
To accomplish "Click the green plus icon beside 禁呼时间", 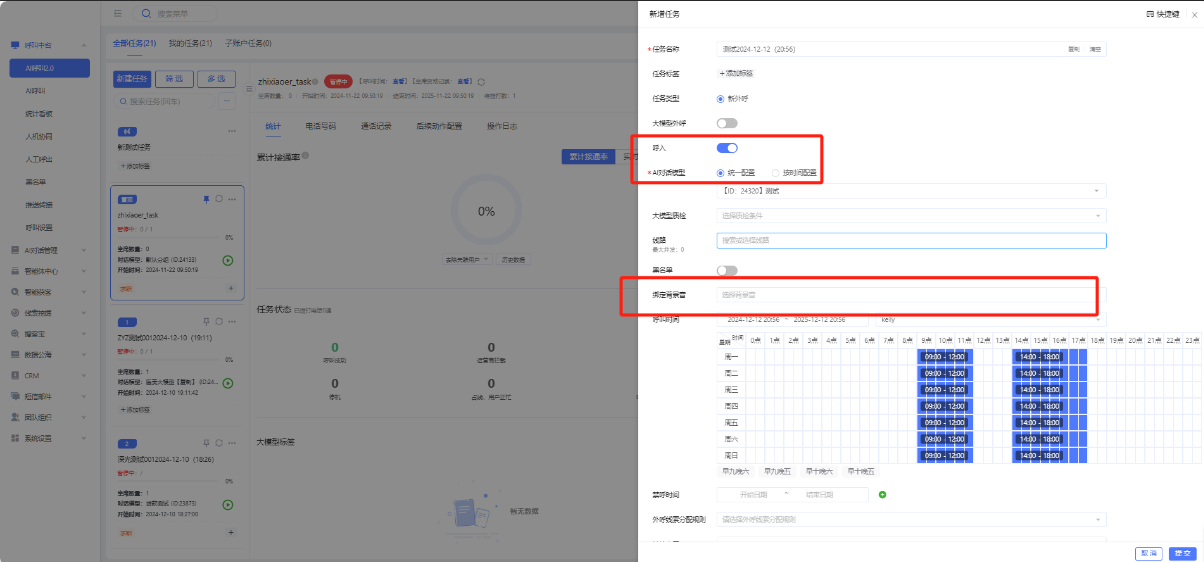I will click(x=882, y=495).
